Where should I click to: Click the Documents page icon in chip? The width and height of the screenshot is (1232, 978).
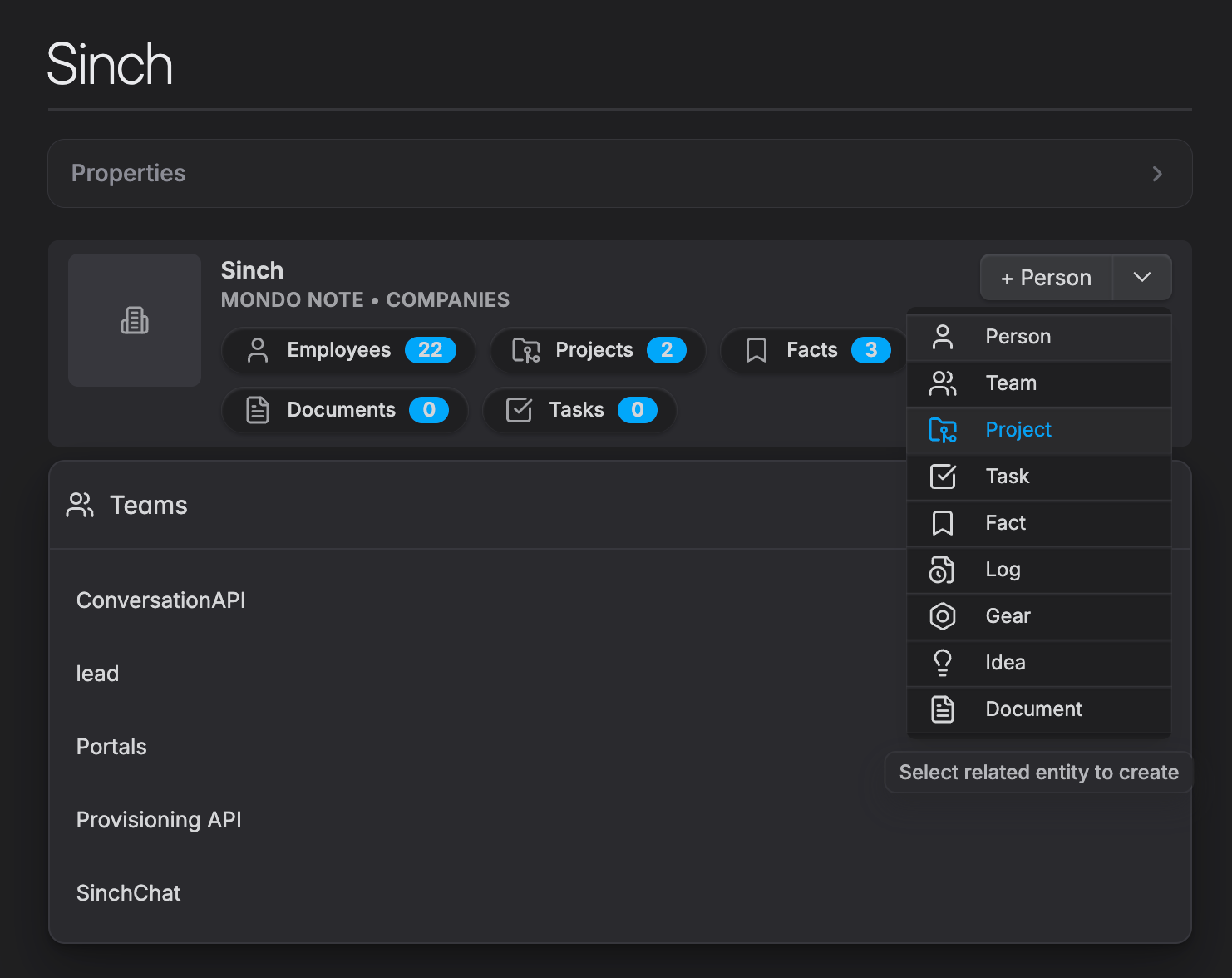pyautogui.click(x=258, y=410)
